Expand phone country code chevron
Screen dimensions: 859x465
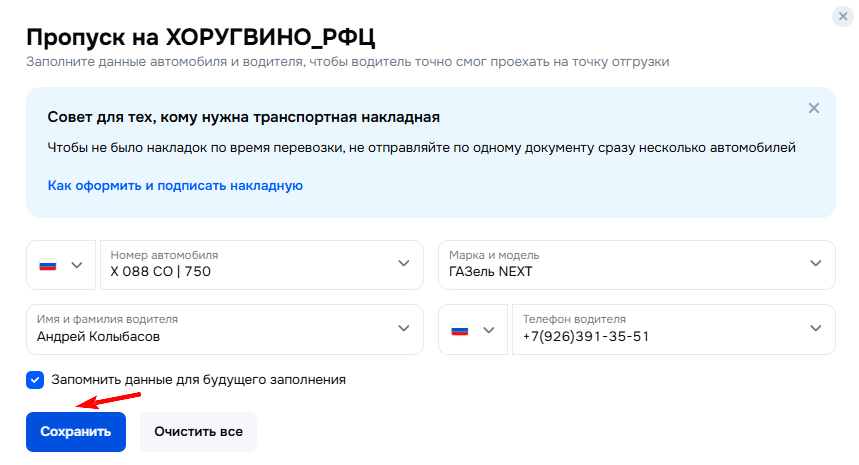tap(489, 330)
